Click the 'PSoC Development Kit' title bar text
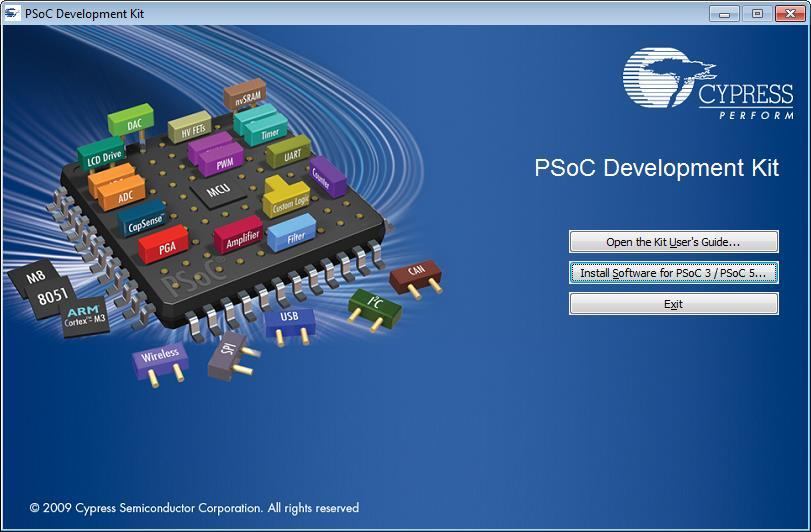The image size is (811, 532). 84,13
